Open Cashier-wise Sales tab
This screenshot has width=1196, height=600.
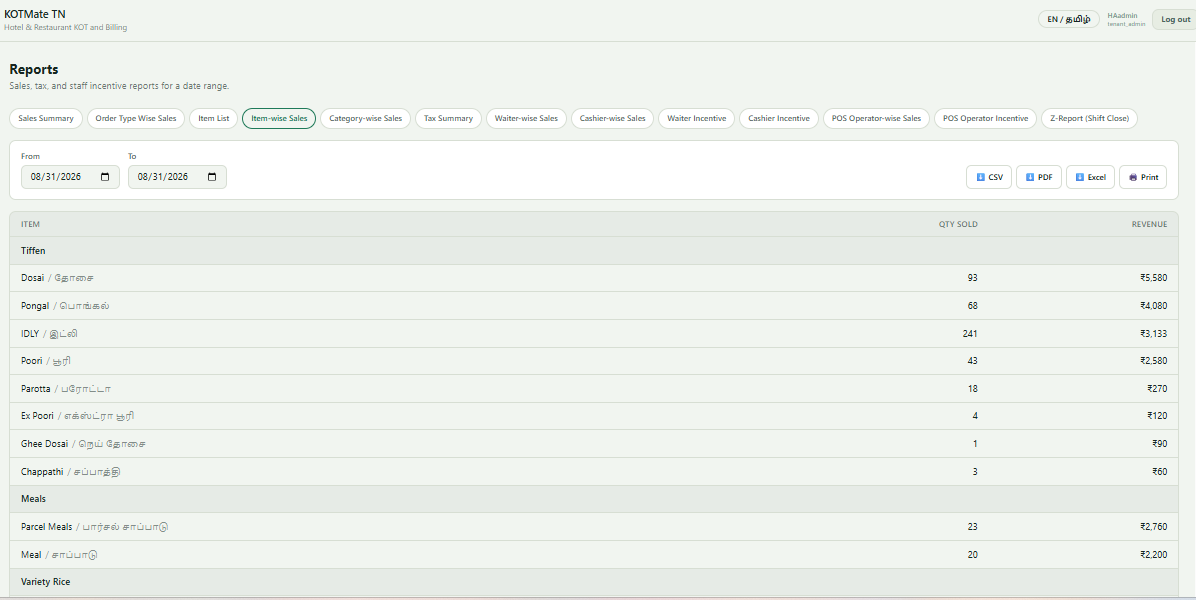[x=612, y=118]
